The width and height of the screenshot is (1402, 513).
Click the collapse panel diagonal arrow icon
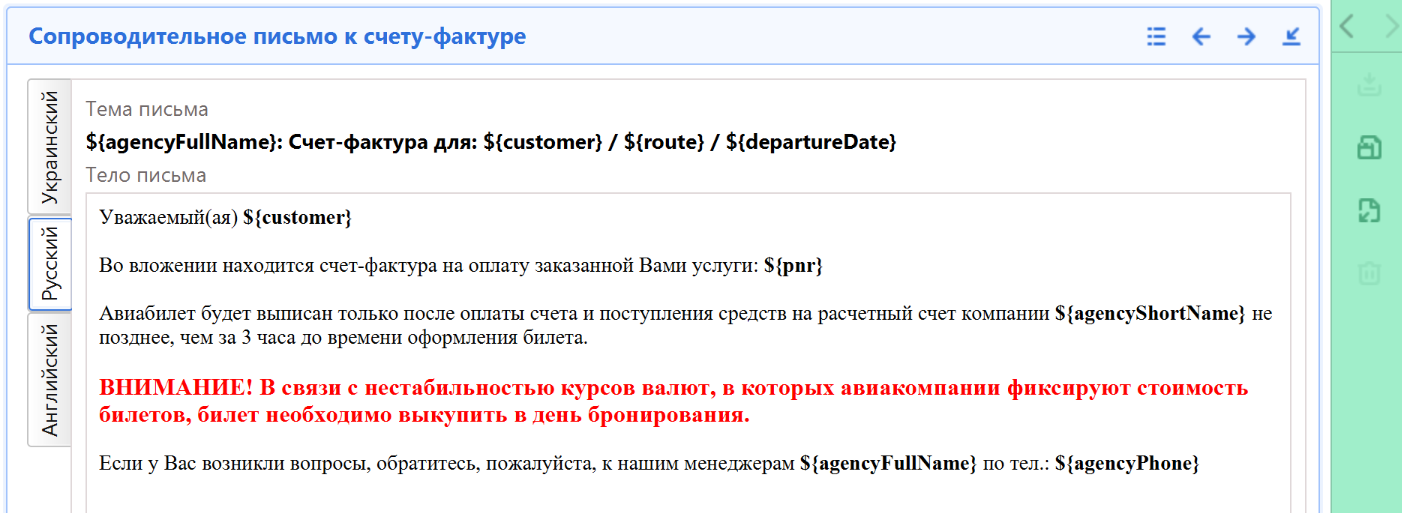pyautogui.click(x=1291, y=37)
